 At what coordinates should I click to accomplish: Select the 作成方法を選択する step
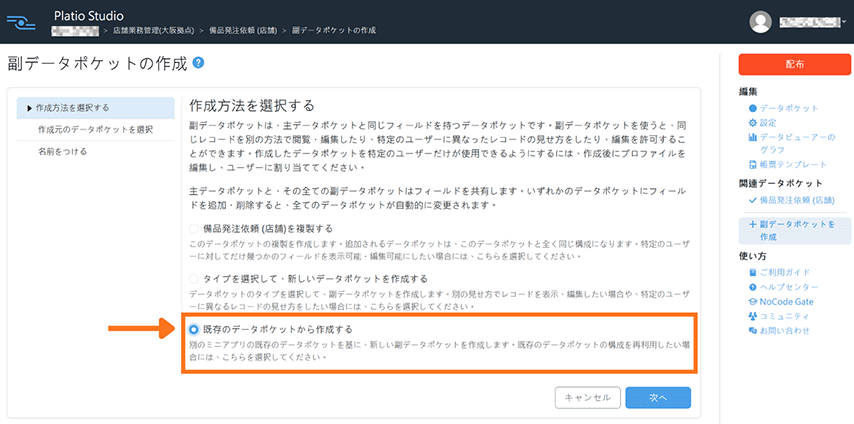(95, 108)
